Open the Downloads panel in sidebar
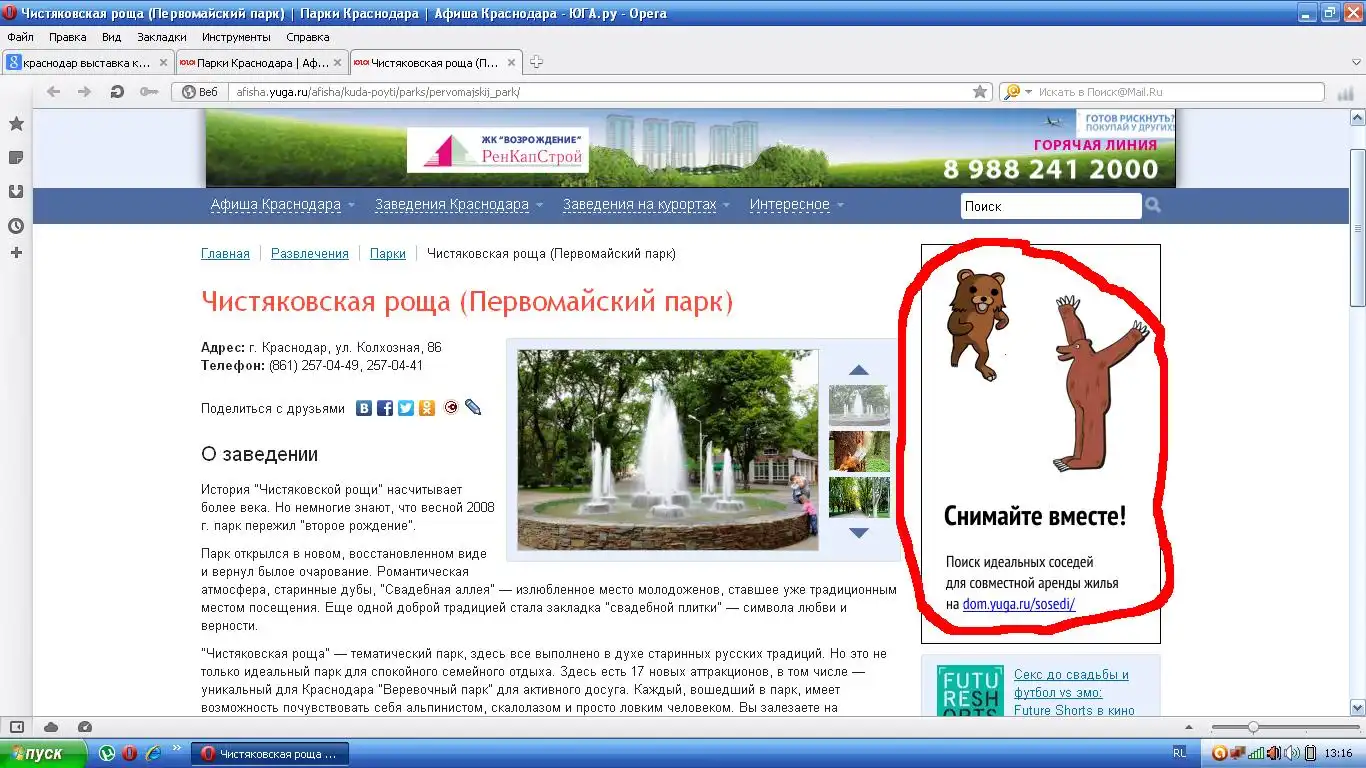This screenshot has height=768, width=1366. (16, 192)
